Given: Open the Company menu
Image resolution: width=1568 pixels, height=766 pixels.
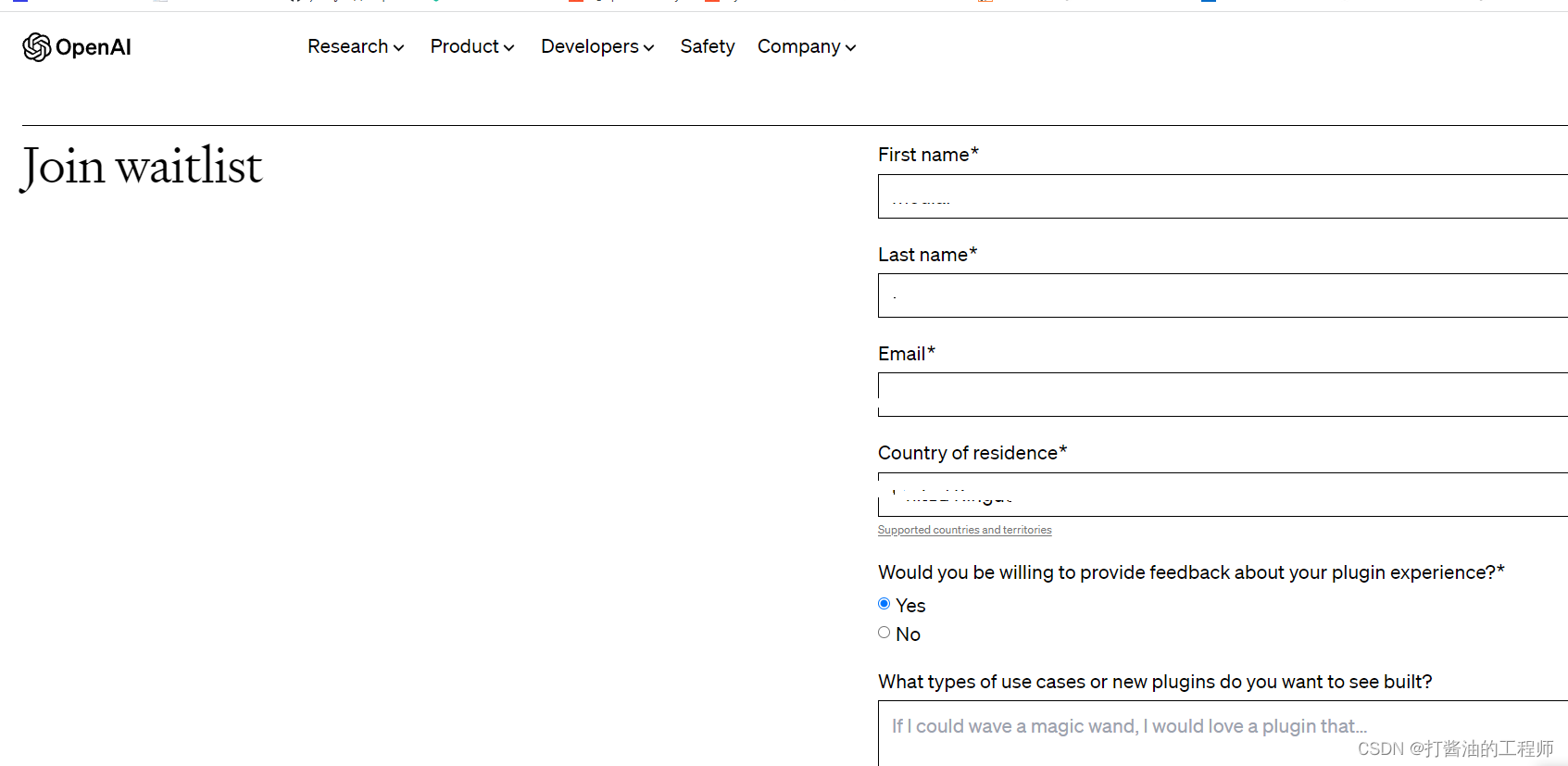Looking at the screenshot, I should pos(807,46).
